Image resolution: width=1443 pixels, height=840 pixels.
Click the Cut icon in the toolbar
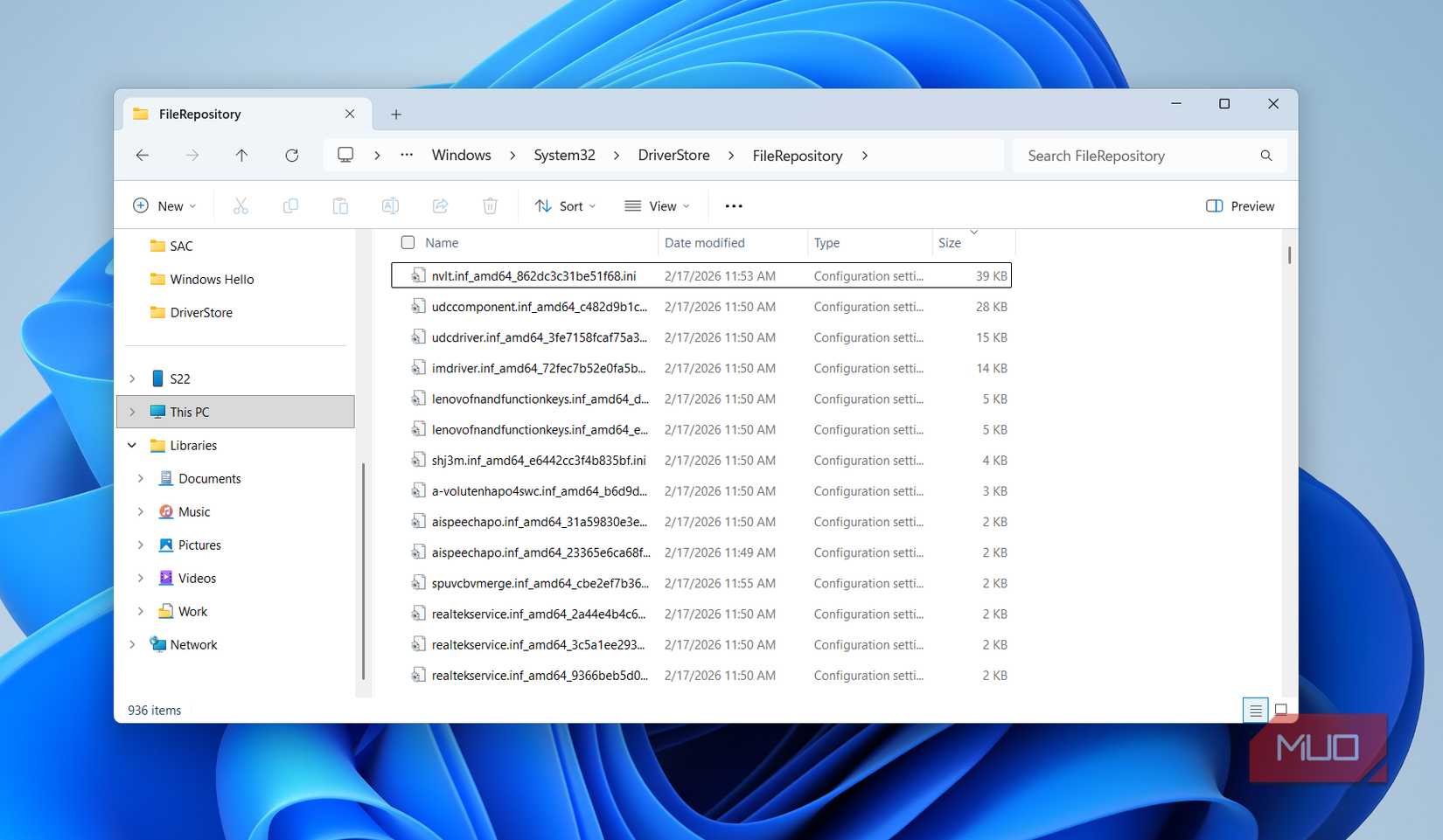pyautogui.click(x=240, y=205)
